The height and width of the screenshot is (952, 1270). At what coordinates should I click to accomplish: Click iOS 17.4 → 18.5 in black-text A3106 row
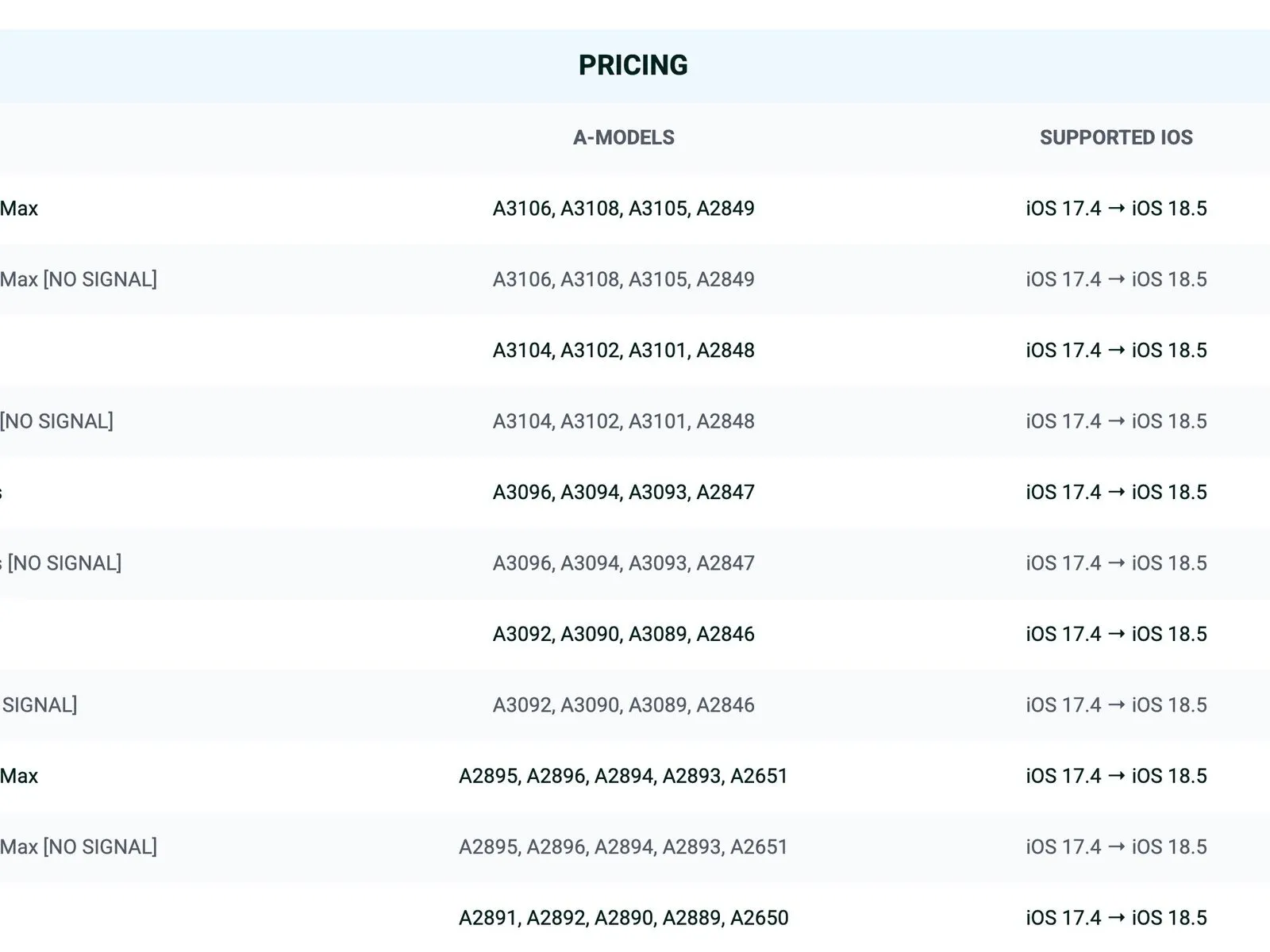coord(1116,209)
